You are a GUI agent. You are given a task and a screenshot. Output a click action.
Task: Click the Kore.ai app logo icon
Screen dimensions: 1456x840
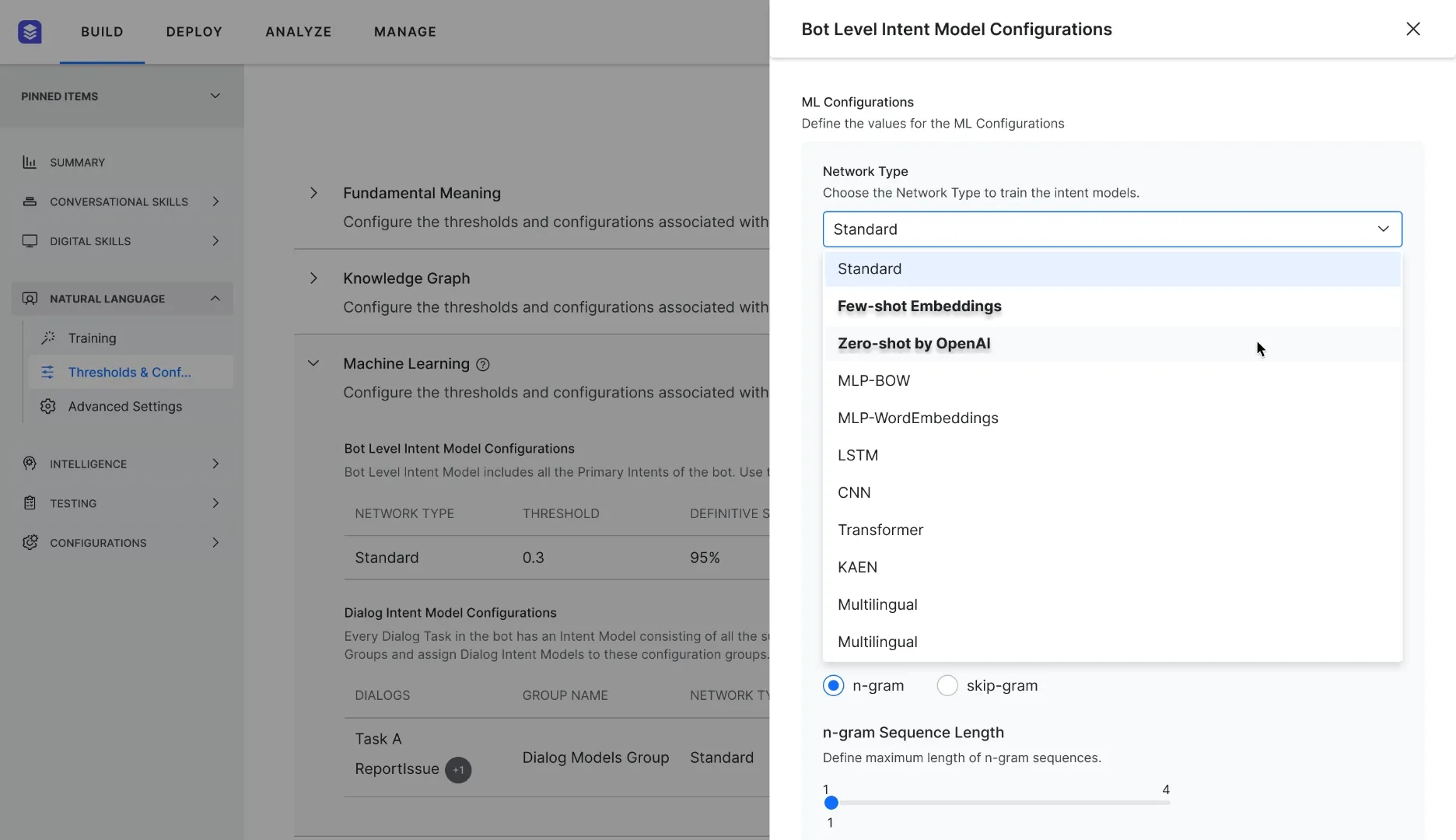pyautogui.click(x=30, y=31)
